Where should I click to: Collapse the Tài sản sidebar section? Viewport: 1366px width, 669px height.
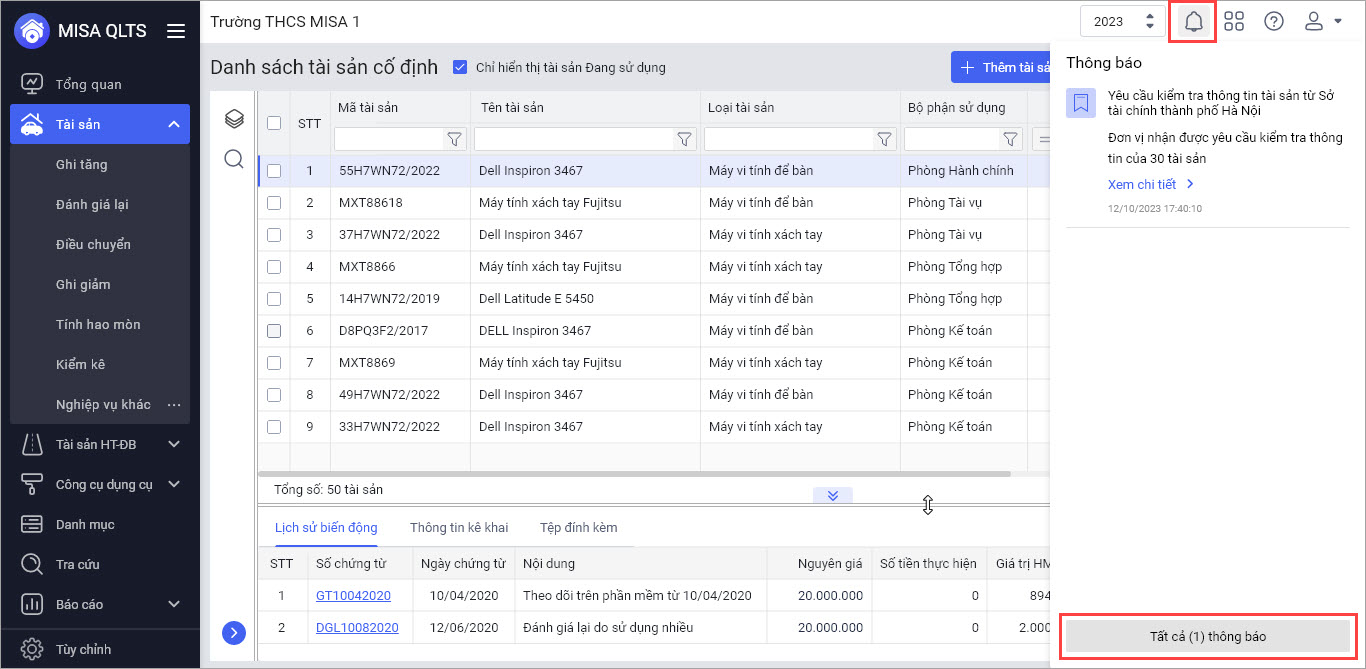[x=173, y=124]
